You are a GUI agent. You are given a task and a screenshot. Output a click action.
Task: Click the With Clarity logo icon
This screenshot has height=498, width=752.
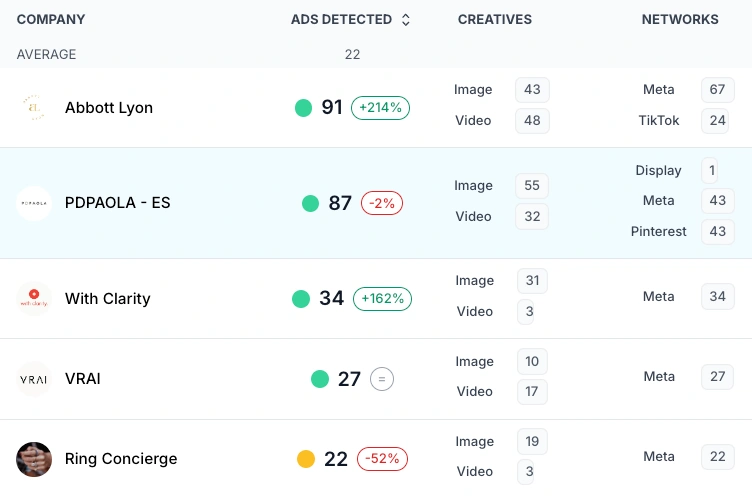(34, 298)
